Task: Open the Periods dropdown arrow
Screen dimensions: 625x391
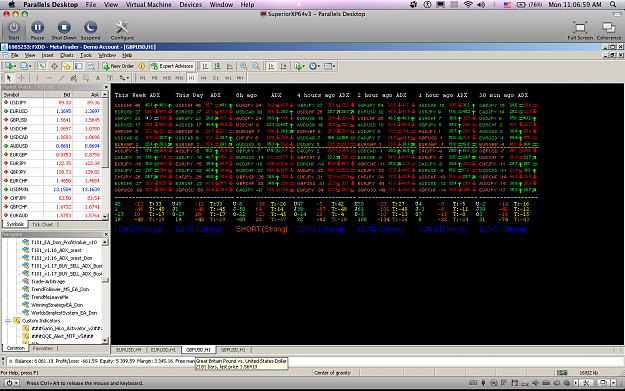Action: click(319, 66)
